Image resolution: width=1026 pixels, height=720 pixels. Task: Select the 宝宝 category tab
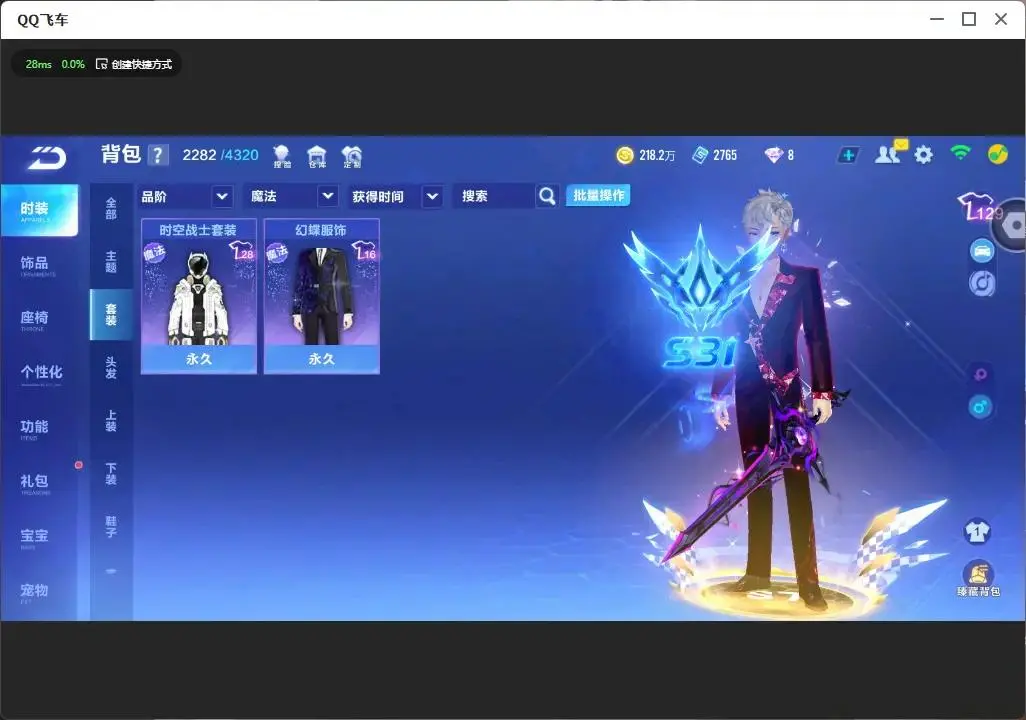39,537
